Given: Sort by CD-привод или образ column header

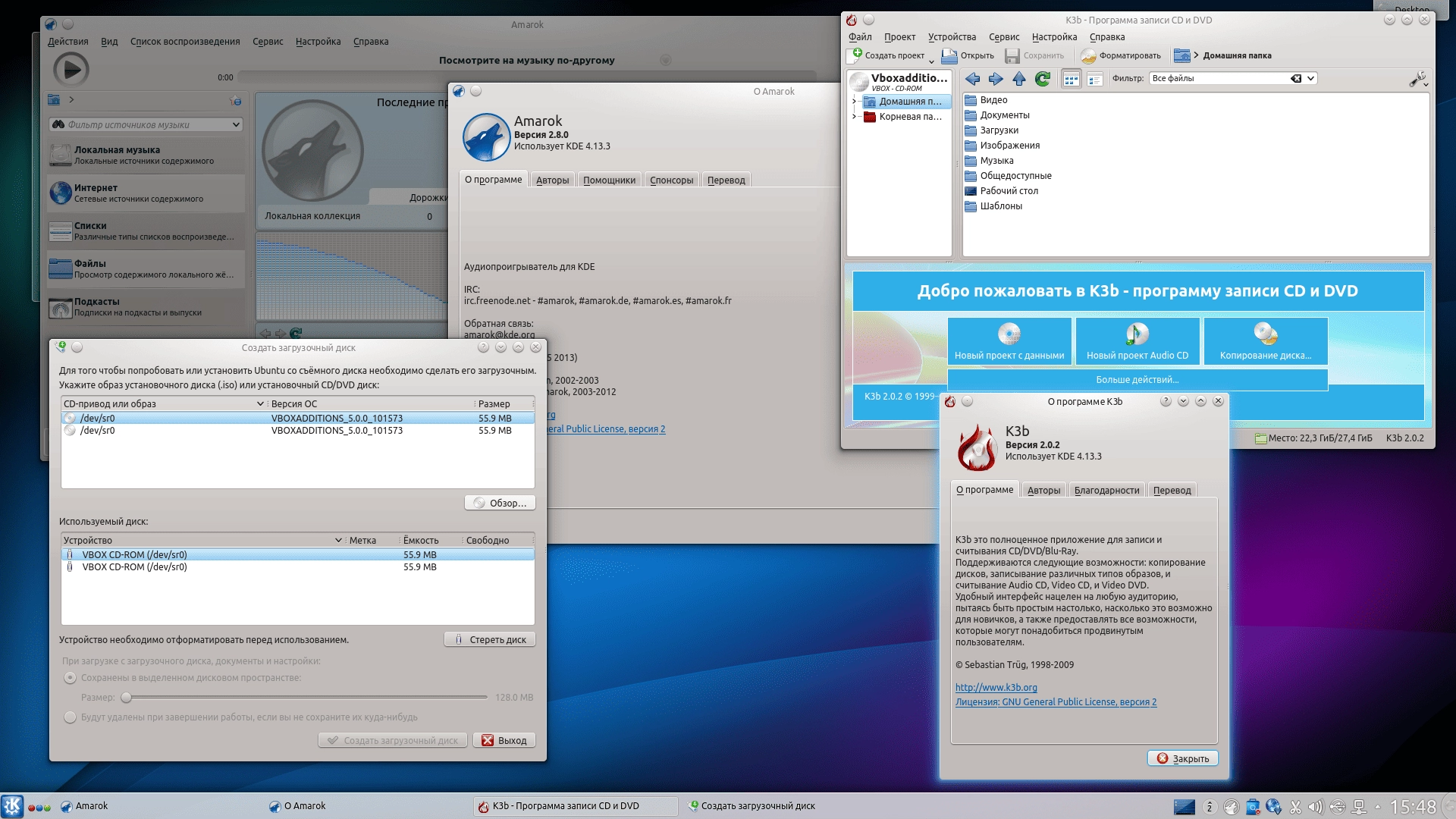Looking at the screenshot, I should (x=163, y=404).
